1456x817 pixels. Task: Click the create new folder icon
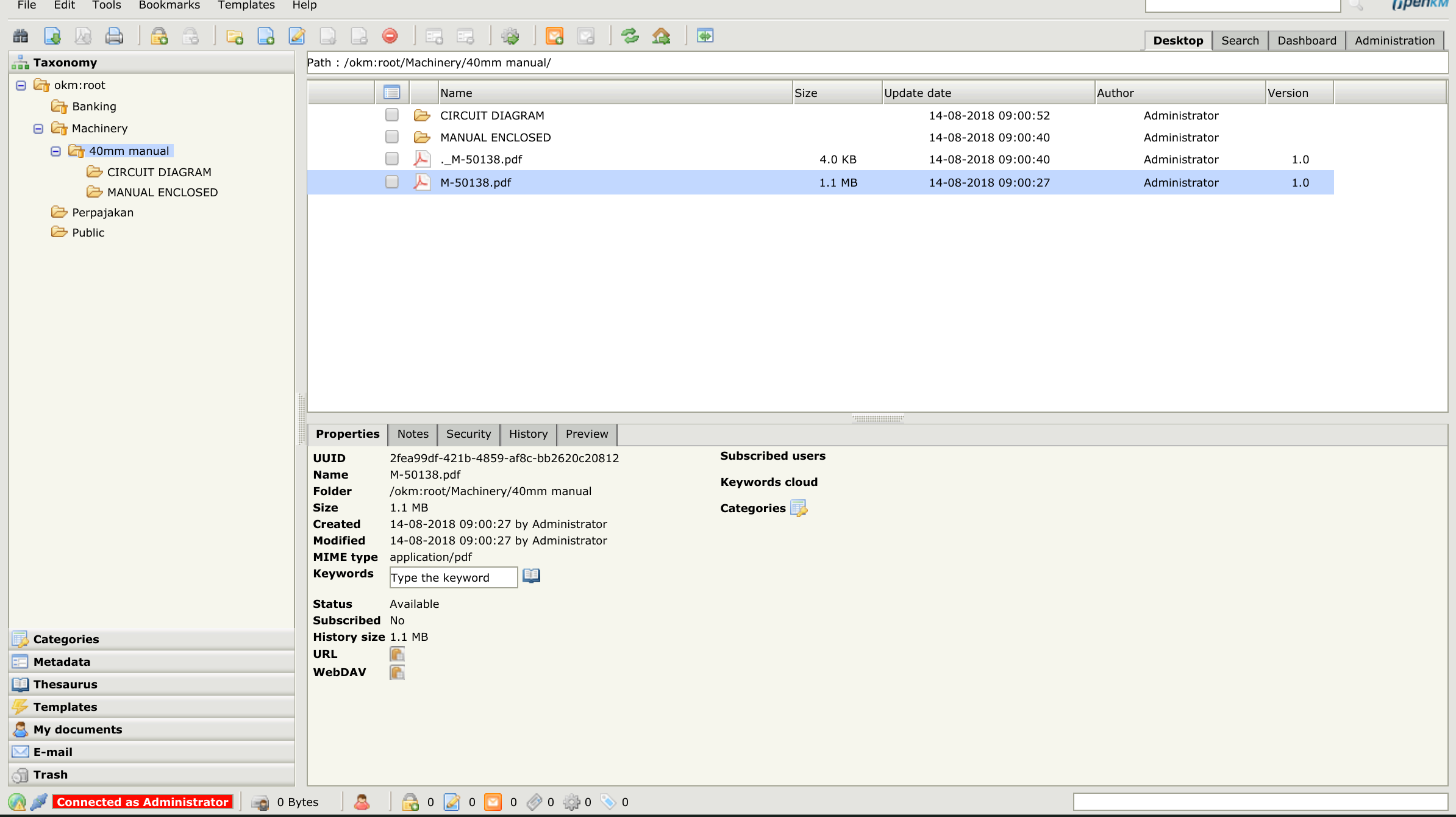(x=235, y=37)
